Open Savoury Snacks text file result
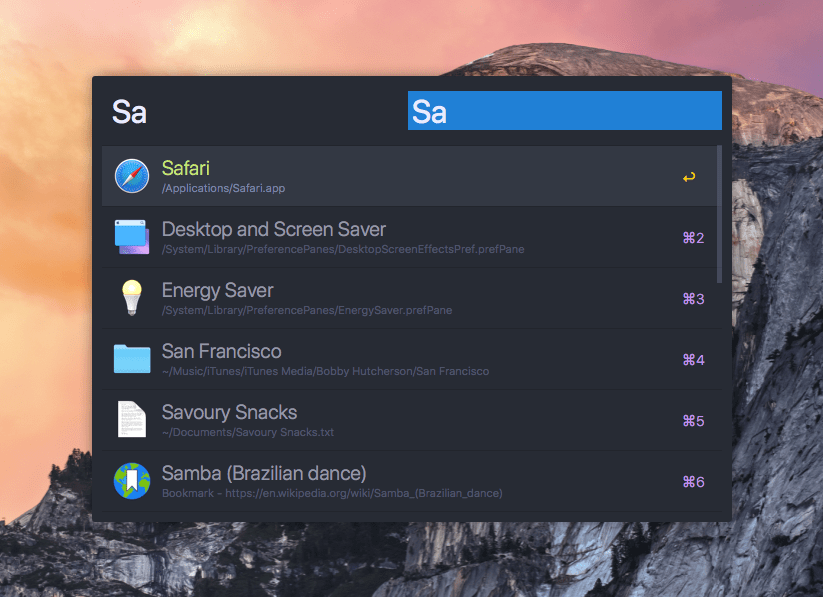The width and height of the screenshot is (823, 597). click(229, 412)
